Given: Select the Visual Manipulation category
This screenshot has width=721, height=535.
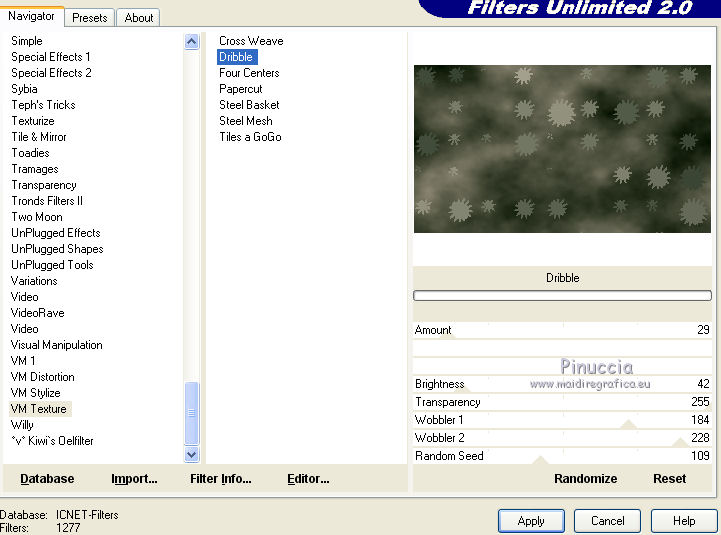Looking at the screenshot, I should [56, 345].
